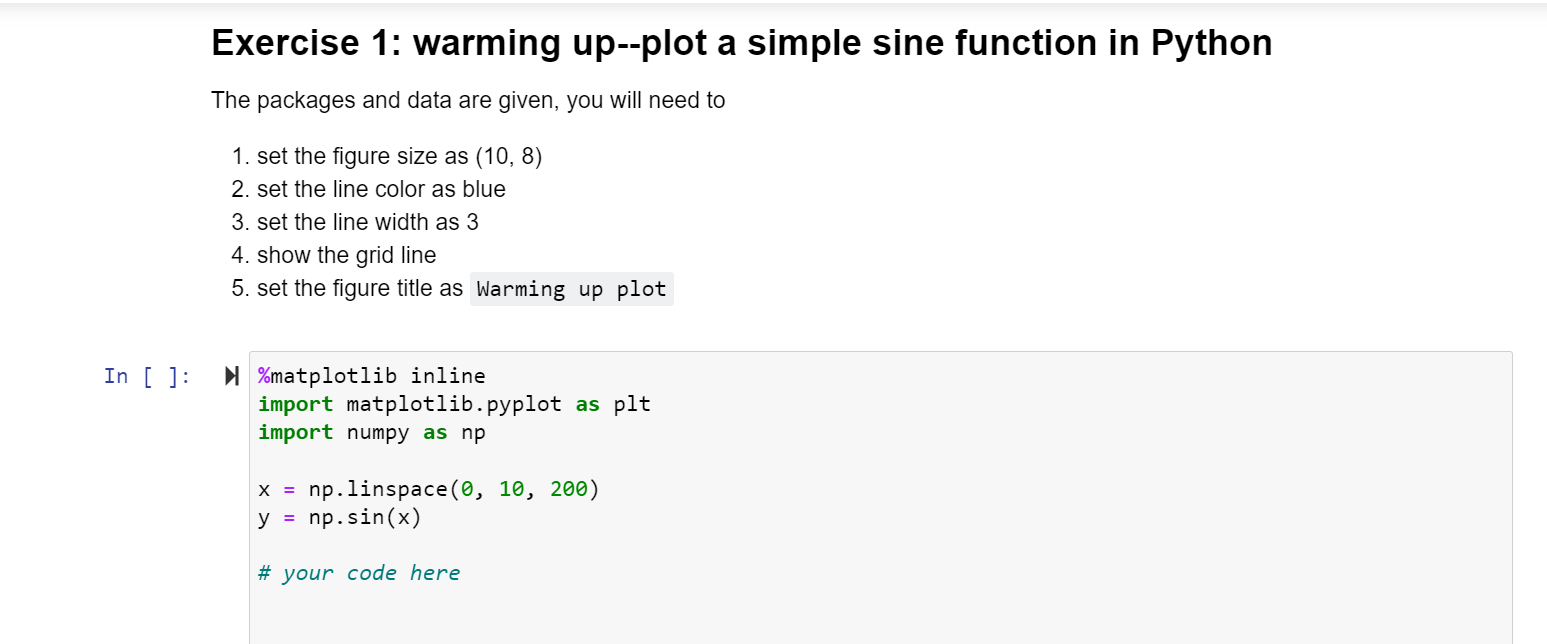Viewport: 1547px width, 644px height.
Task: Place cursor on '# your code here' comment
Action: coord(359,573)
